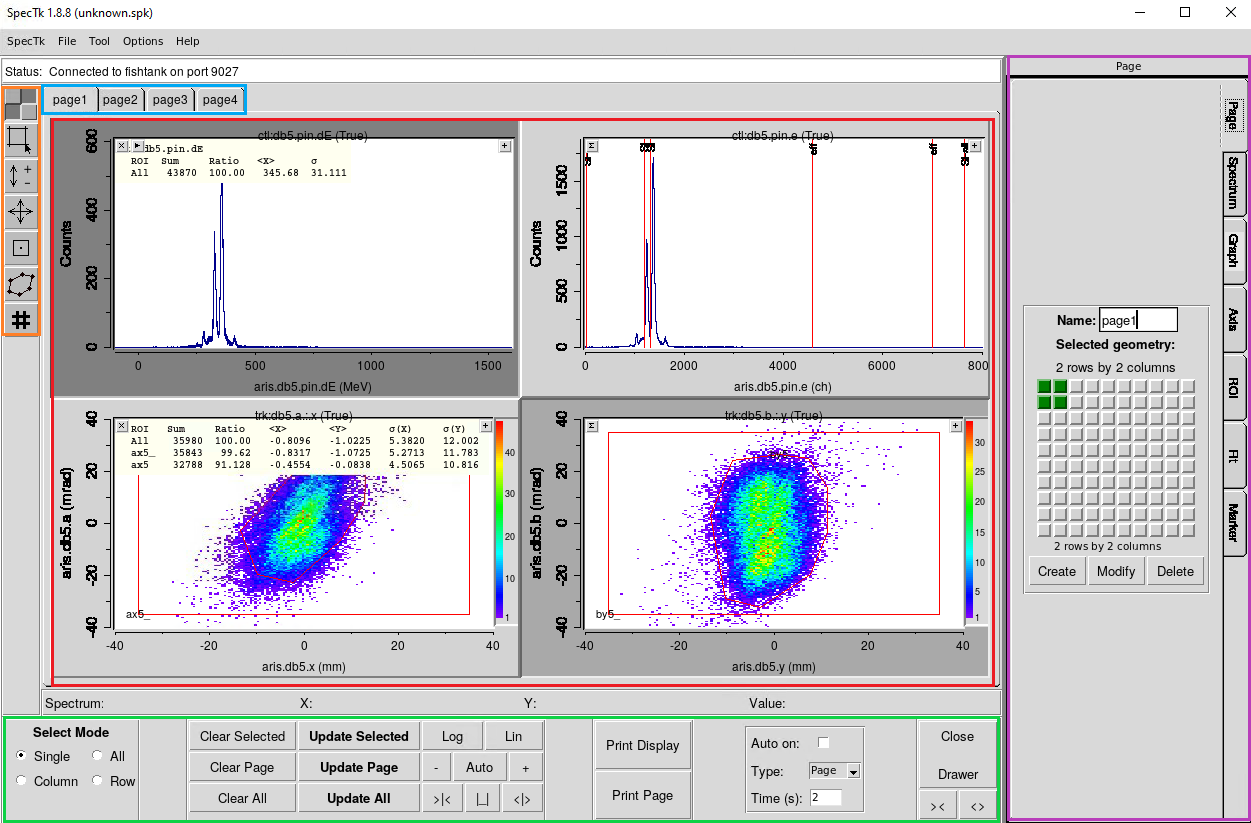Click the hash grid tool icon

(x=21, y=319)
